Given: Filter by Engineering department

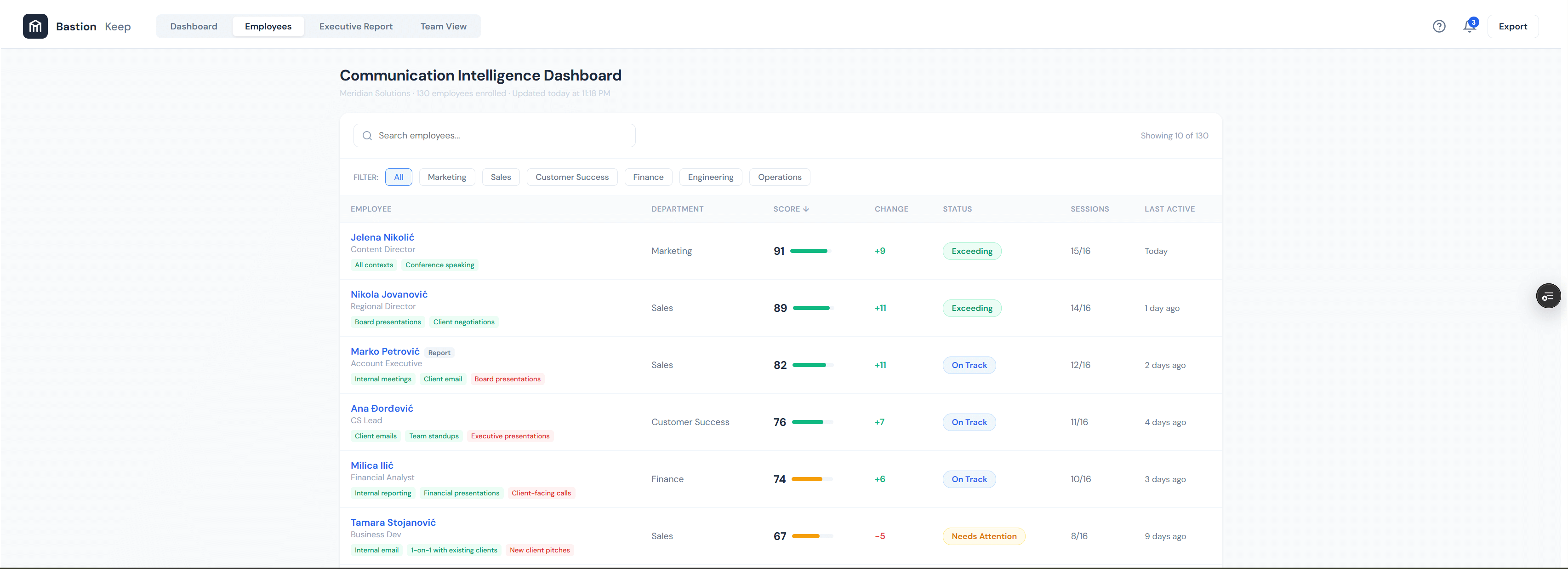Looking at the screenshot, I should coord(710,177).
